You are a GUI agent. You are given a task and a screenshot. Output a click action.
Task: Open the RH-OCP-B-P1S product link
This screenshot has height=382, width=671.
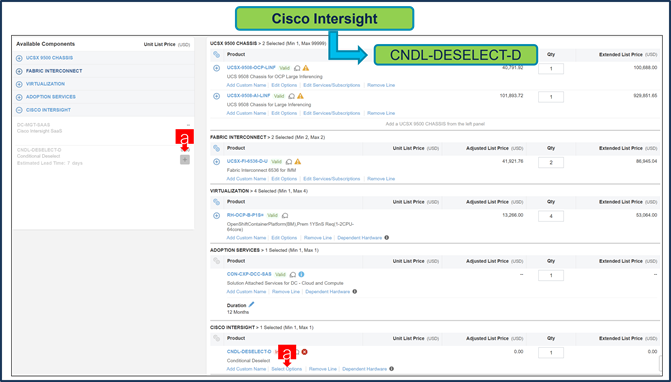pos(245,215)
